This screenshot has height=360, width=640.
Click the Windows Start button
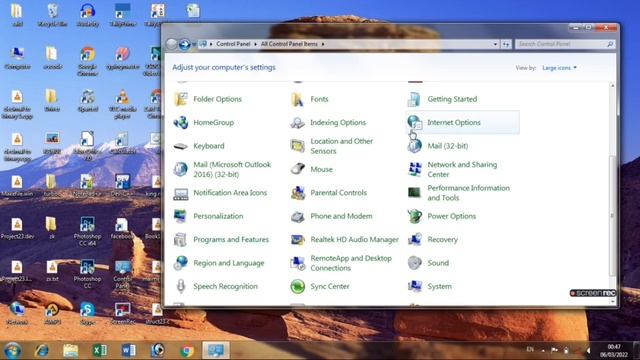coord(12,350)
